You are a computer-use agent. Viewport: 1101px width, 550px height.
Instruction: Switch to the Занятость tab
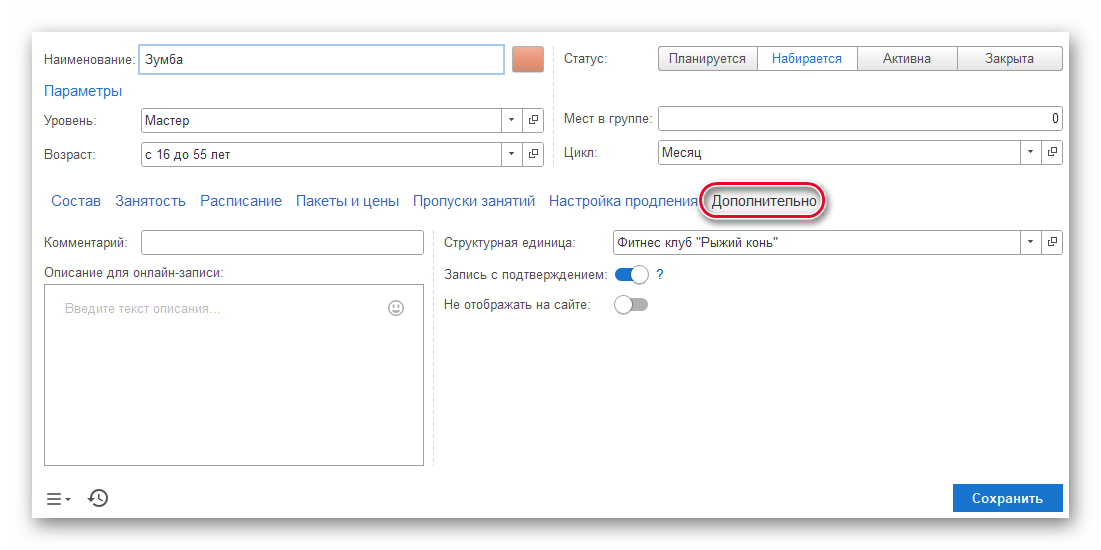pyautogui.click(x=150, y=201)
